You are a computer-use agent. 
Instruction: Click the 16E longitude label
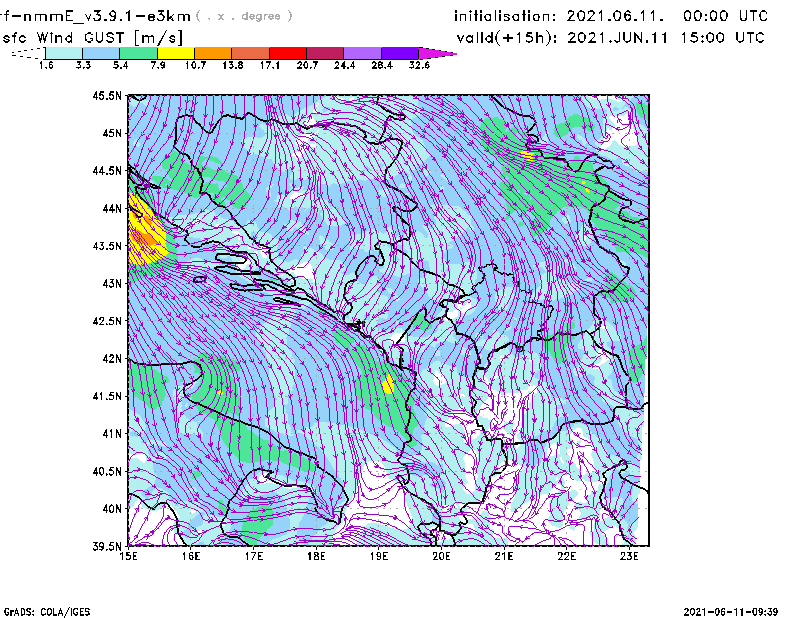pyautogui.click(x=191, y=556)
